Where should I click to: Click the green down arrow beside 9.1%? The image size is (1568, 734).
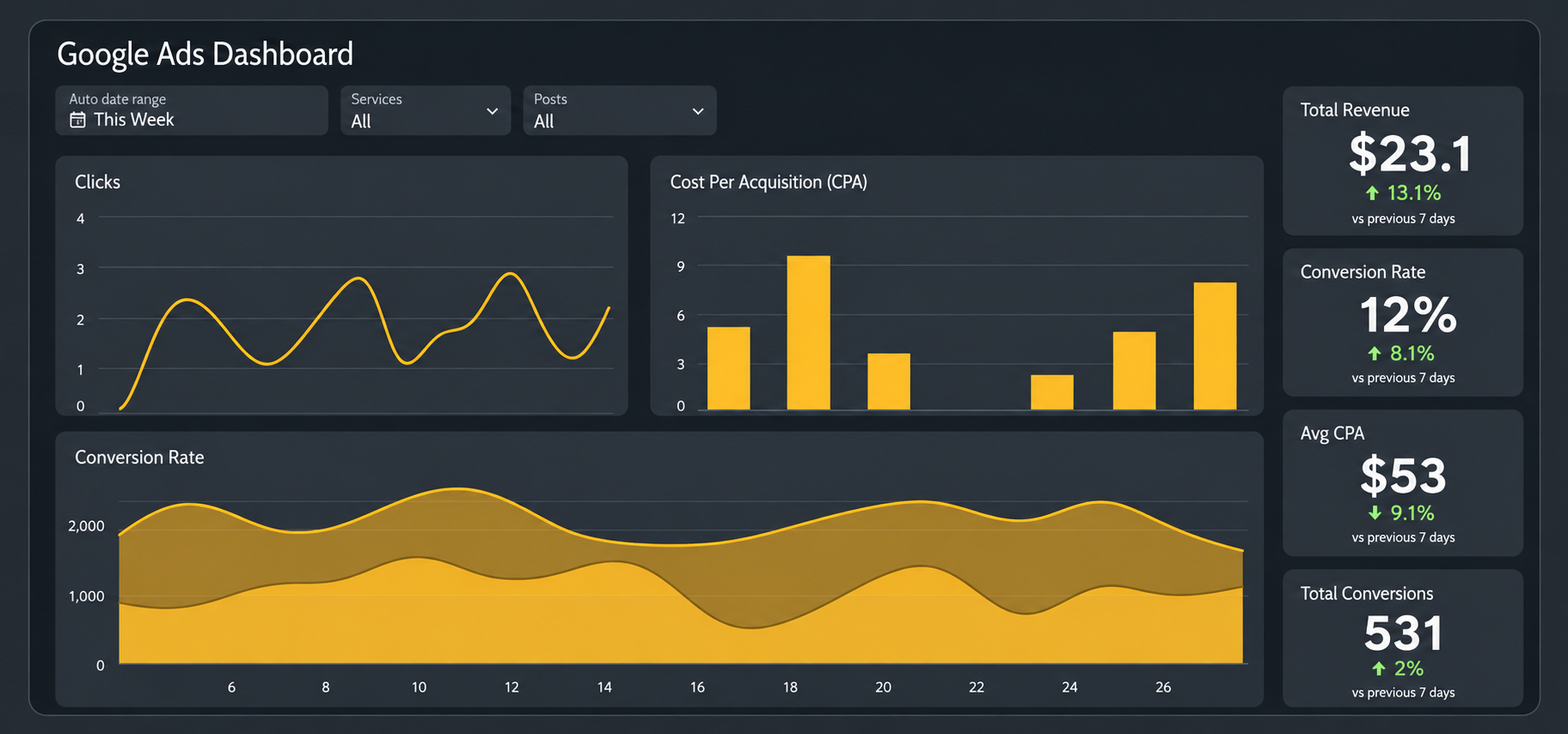[1375, 513]
